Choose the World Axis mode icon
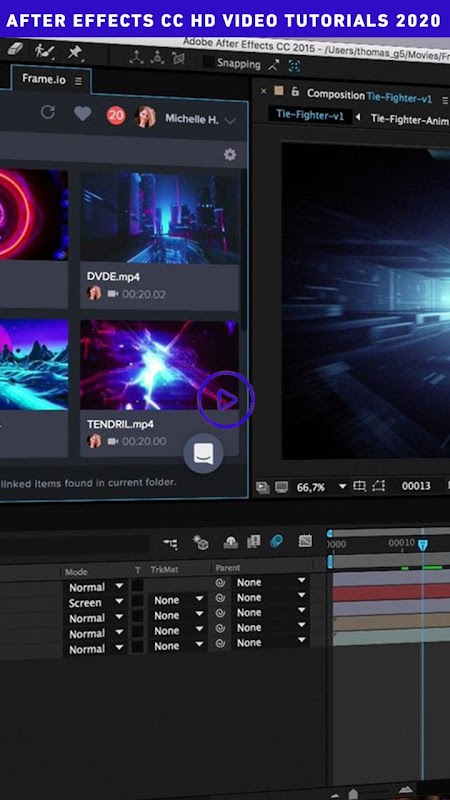Viewport: 450px width, 800px height. [158, 59]
